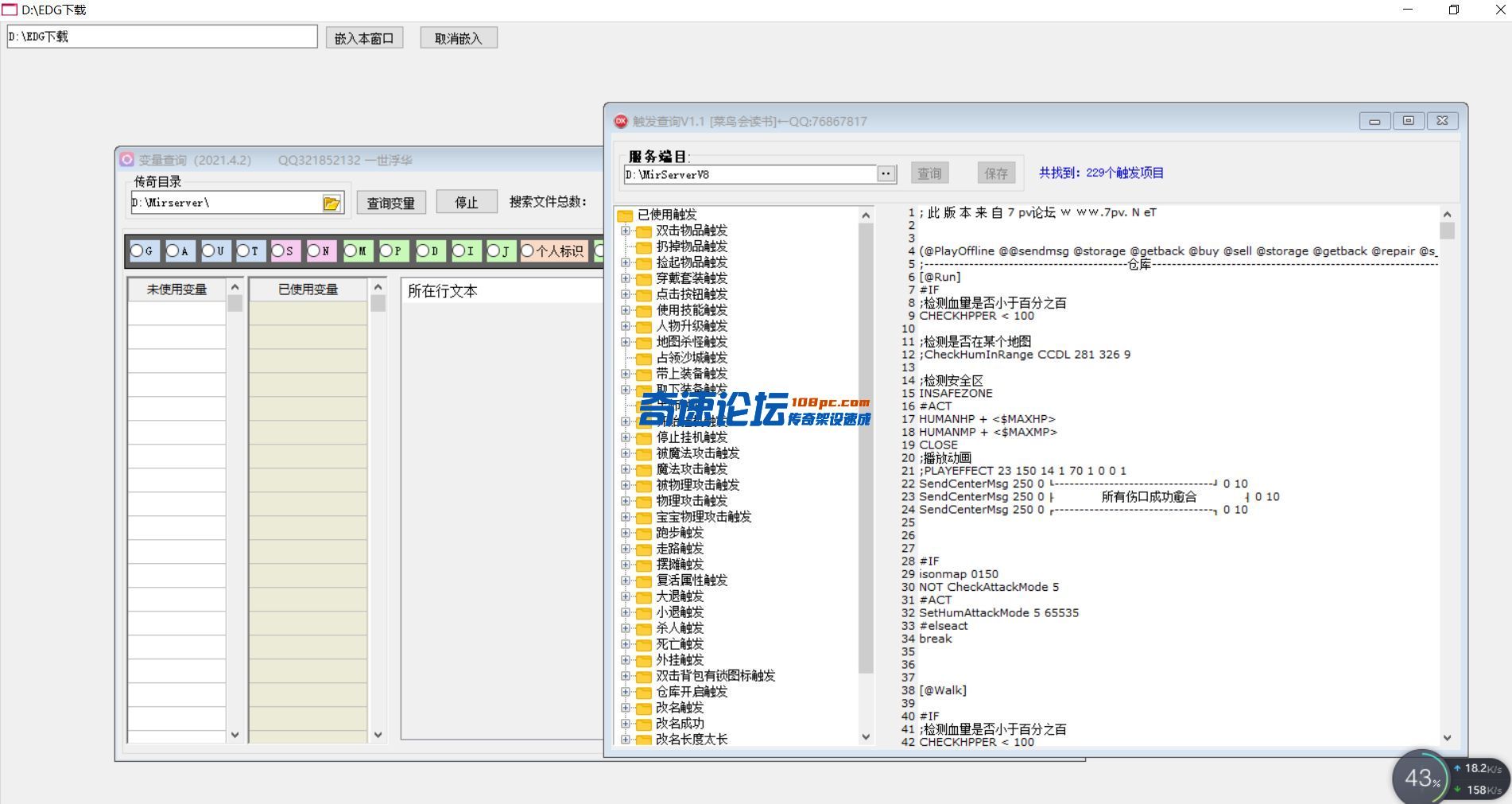This screenshot has height=804, width=1512.
Task: Select the T variable radio button
Action: pos(243,251)
